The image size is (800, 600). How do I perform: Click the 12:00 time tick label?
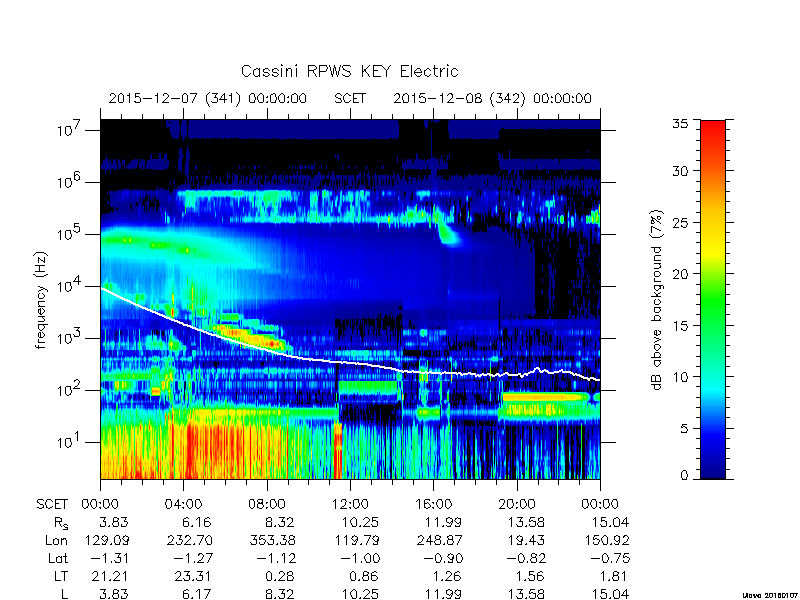350,505
